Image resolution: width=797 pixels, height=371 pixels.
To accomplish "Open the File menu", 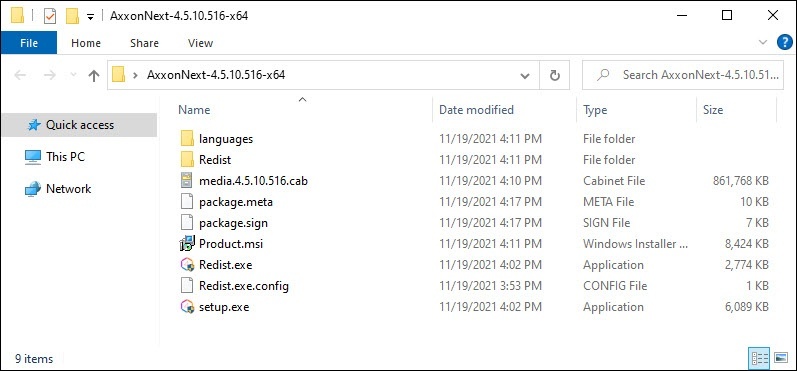I will (29, 43).
